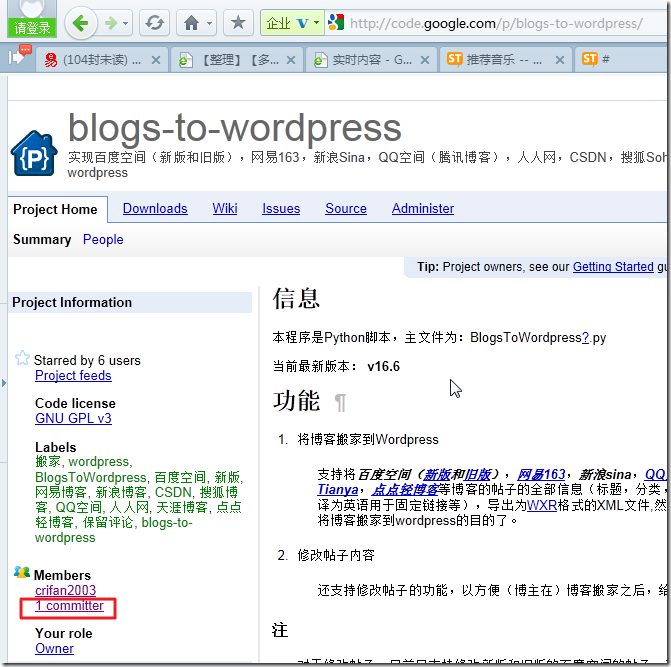Viewport: 671px width, 667px height.
Task: Close the 实时内容 tab
Action: tap(425, 60)
